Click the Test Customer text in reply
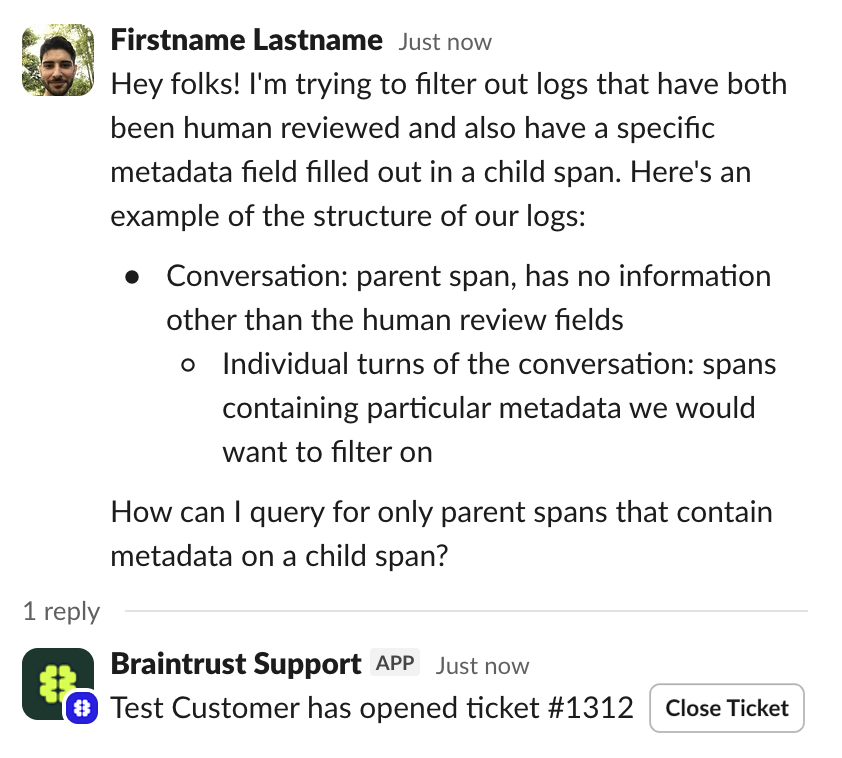Screen dimensions: 842x758 click(205, 708)
